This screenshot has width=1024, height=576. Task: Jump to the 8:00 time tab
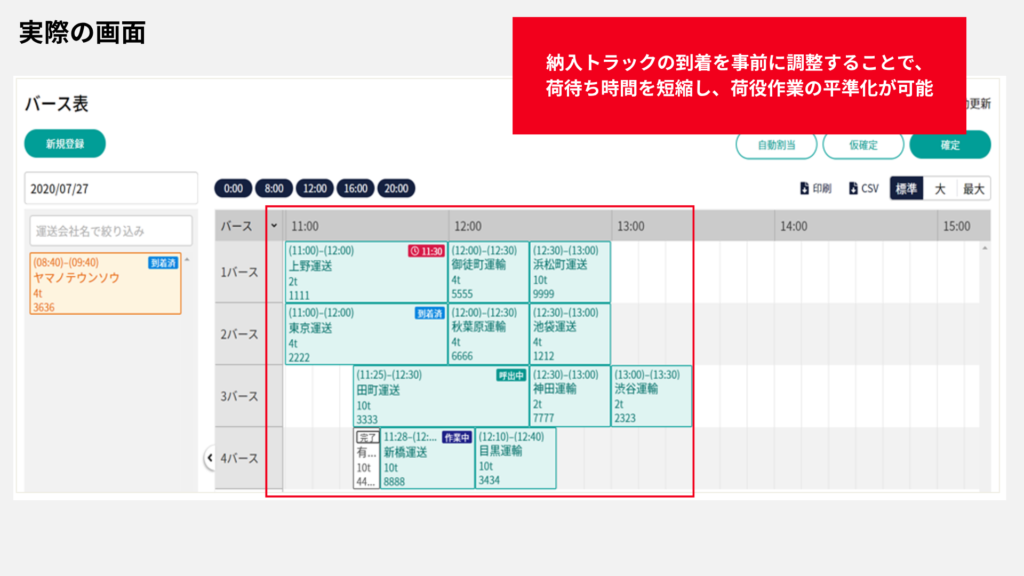coord(274,188)
